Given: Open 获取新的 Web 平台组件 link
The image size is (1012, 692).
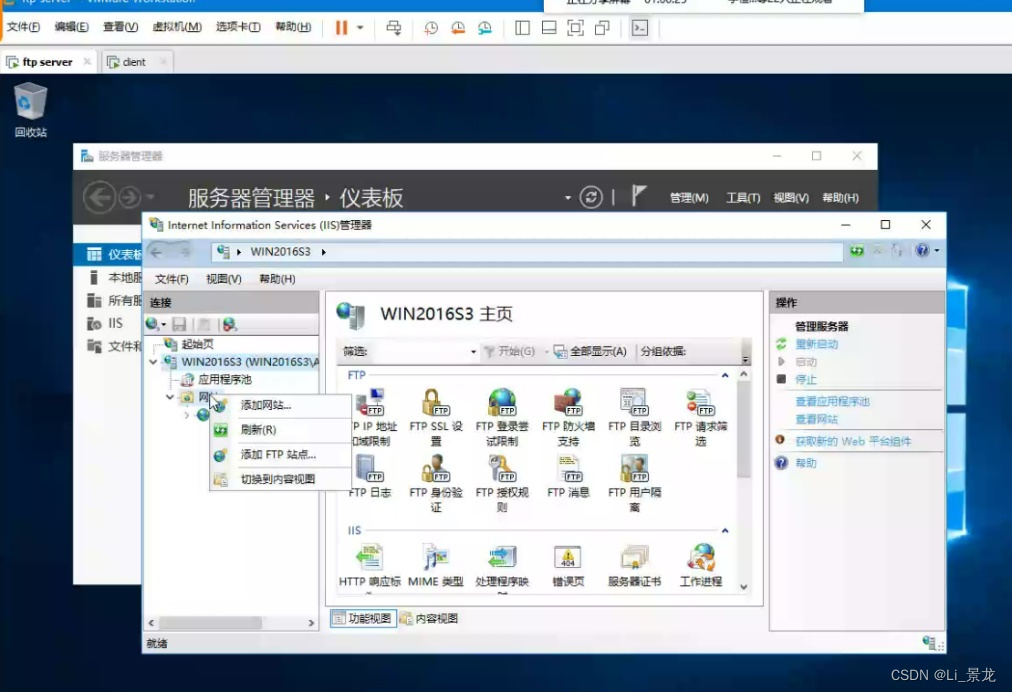Looking at the screenshot, I should click(x=853, y=441).
